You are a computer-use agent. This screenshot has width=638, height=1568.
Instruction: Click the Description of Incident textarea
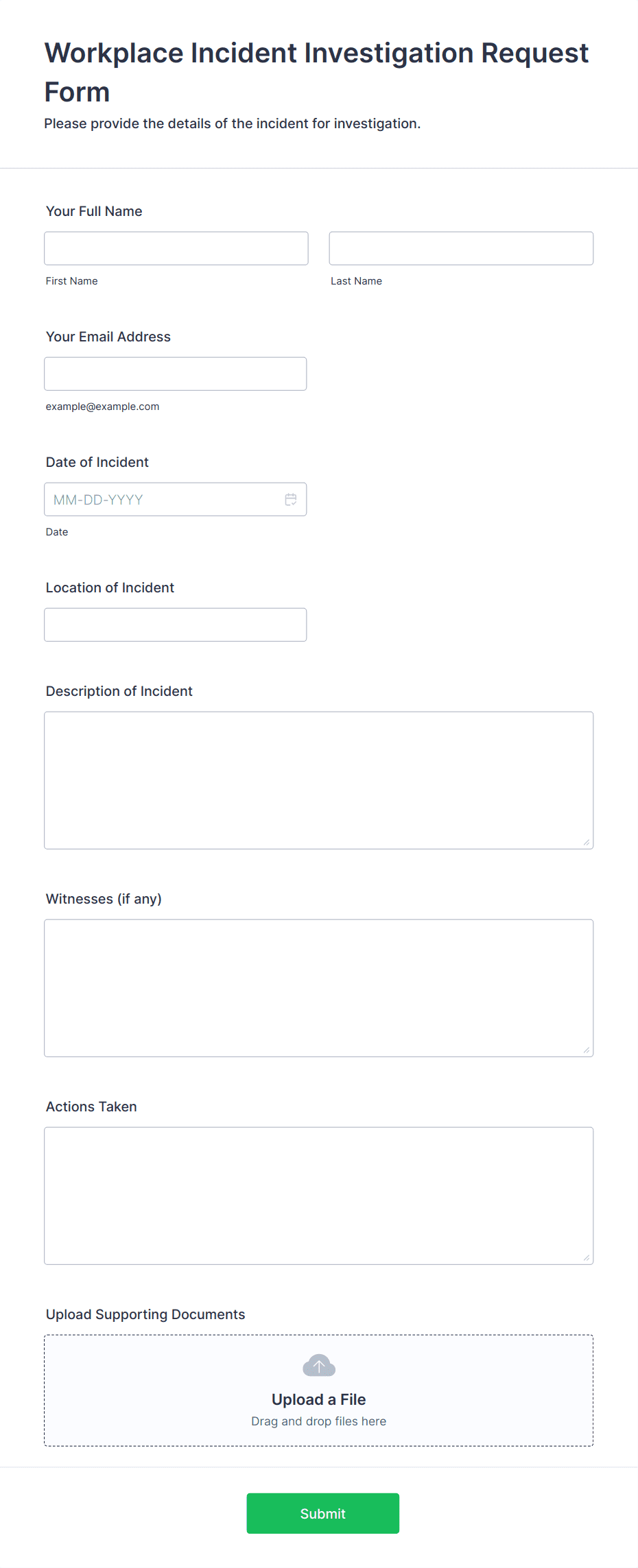click(318, 780)
